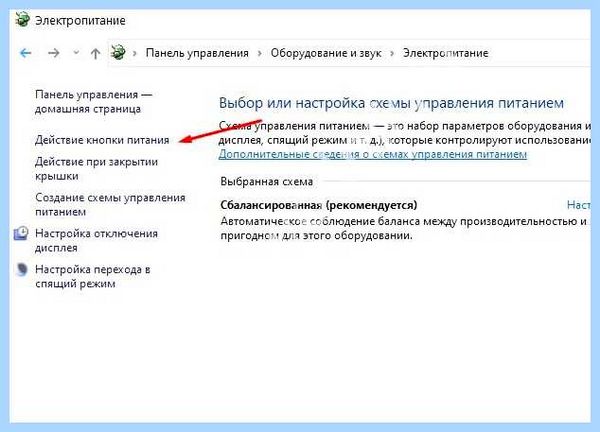Expand chevron after Оборудование и звук breadcrumb
600x432 pixels.
(x=392, y=53)
